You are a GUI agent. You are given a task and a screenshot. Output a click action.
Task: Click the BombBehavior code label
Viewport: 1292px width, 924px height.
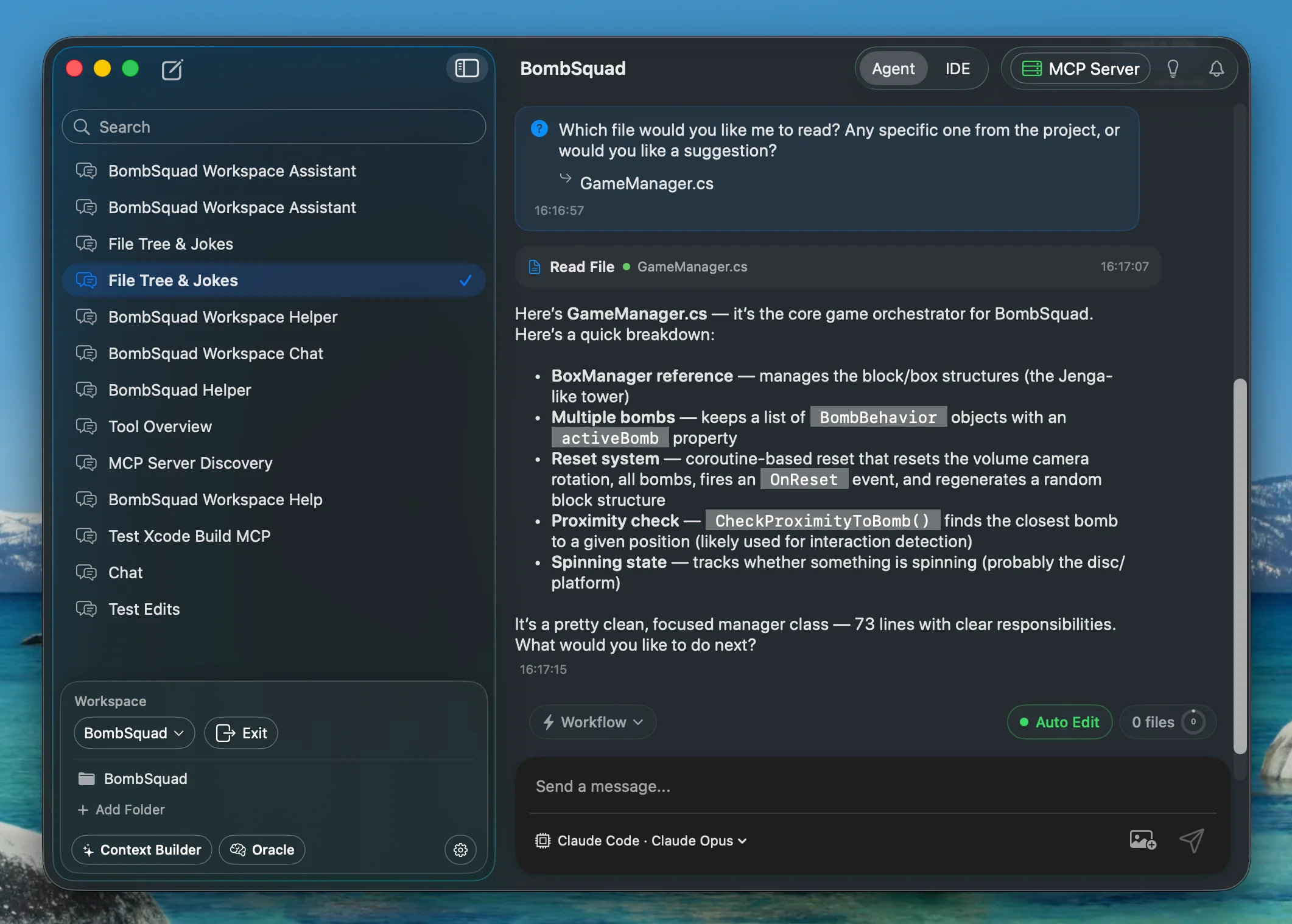click(878, 417)
